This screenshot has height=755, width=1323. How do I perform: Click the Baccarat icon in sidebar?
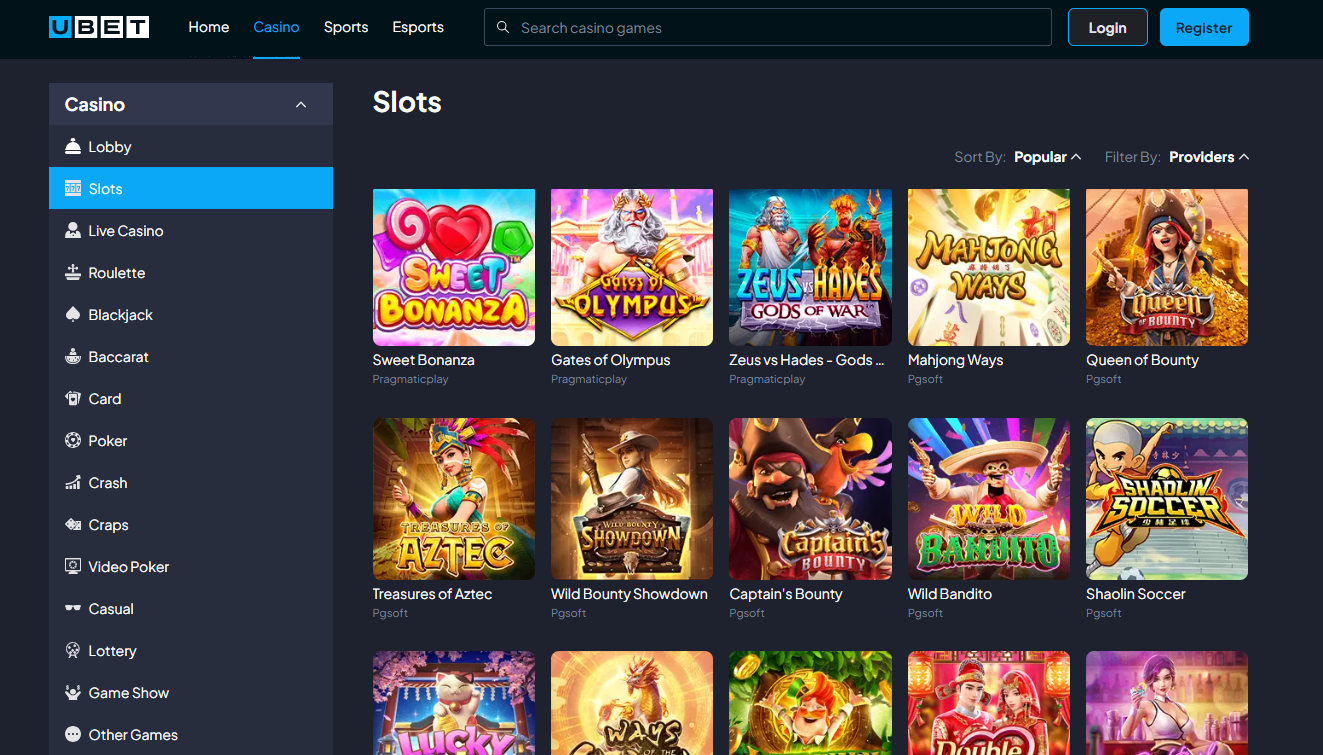point(73,357)
